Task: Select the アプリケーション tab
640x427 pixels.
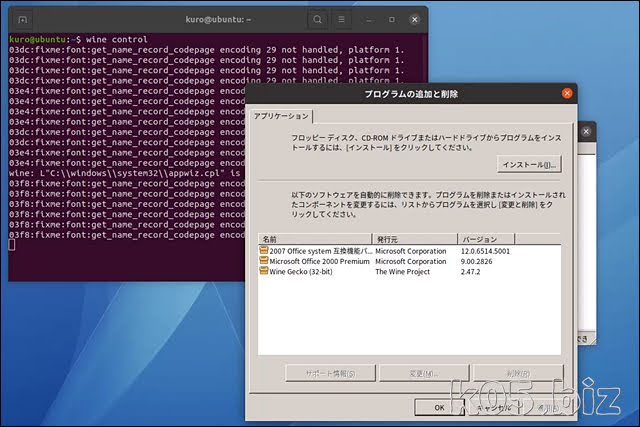Action: 281,116
